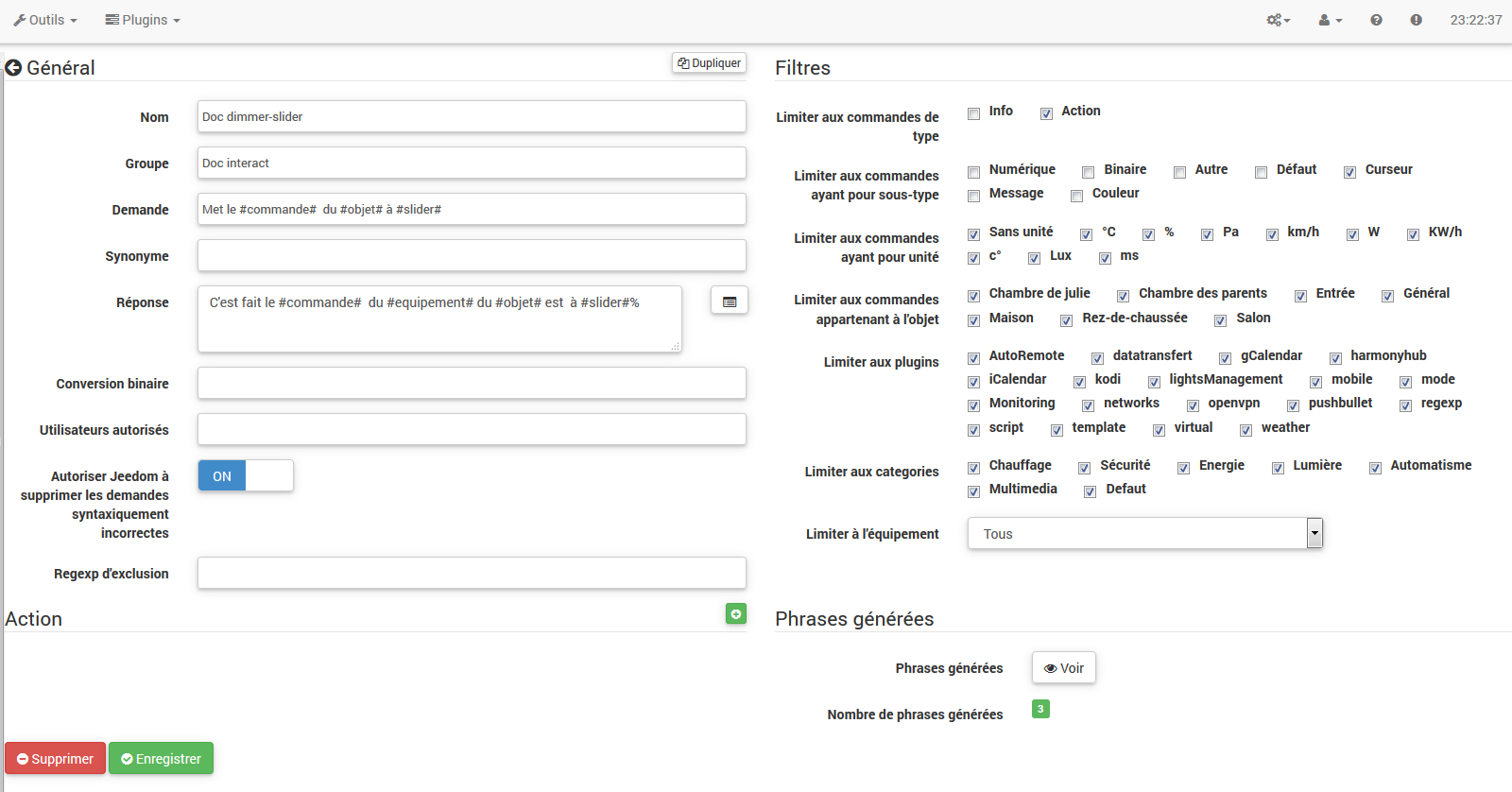Image resolution: width=1512 pixels, height=792 pixels.
Task: Click the help question mark icon
Action: coord(1376,20)
